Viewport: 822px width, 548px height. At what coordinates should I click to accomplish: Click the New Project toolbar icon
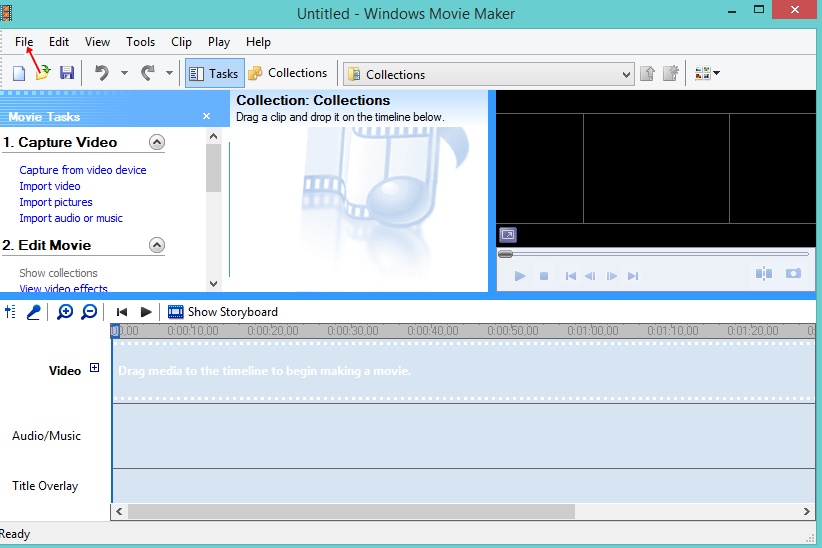pyautogui.click(x=19, y=73)
